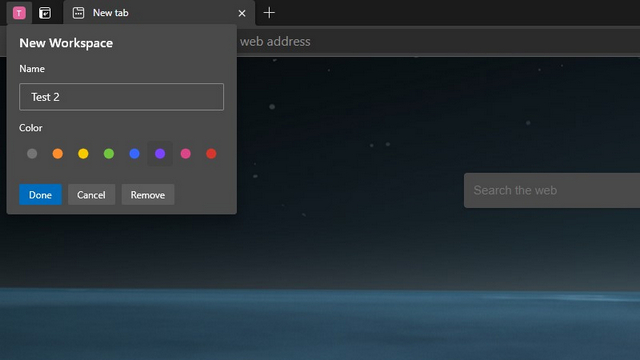Open a new tab with plus icon
Image resolution: width=640 pixels, height=360 pixels.
269,13
